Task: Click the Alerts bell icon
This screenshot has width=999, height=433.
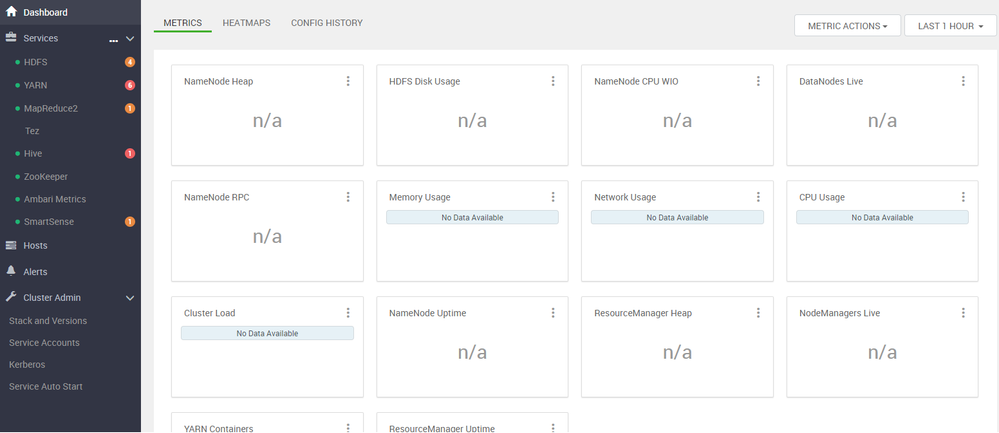Action: point(12,271)
